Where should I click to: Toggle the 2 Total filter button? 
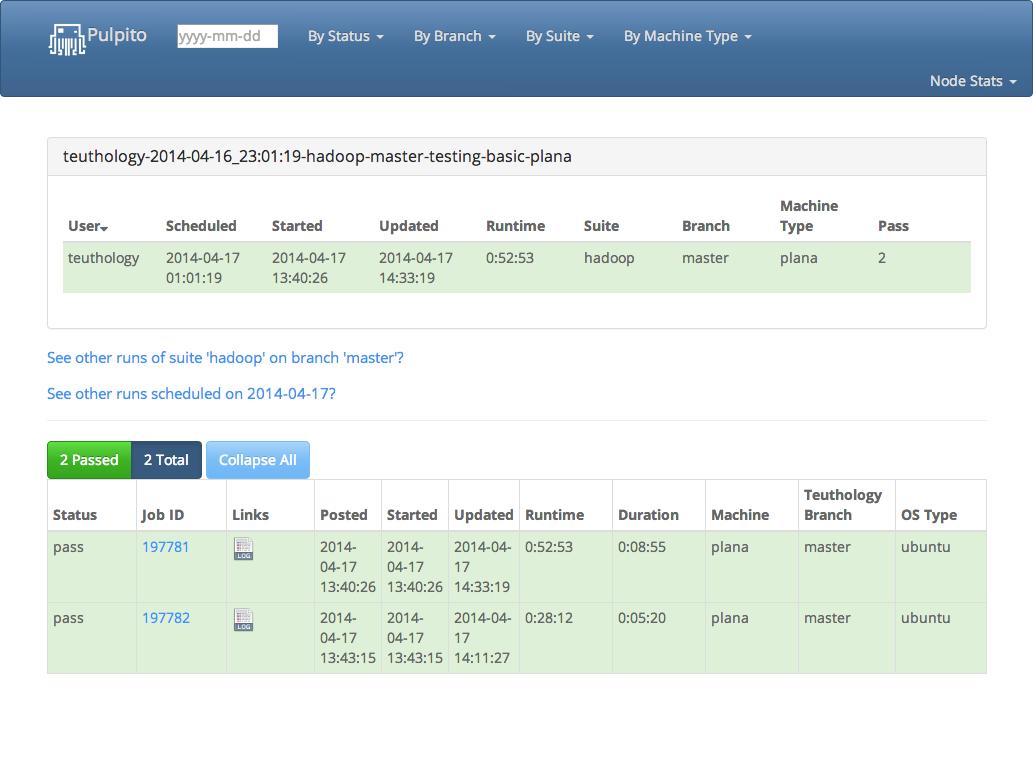click(x=166, y=460)
